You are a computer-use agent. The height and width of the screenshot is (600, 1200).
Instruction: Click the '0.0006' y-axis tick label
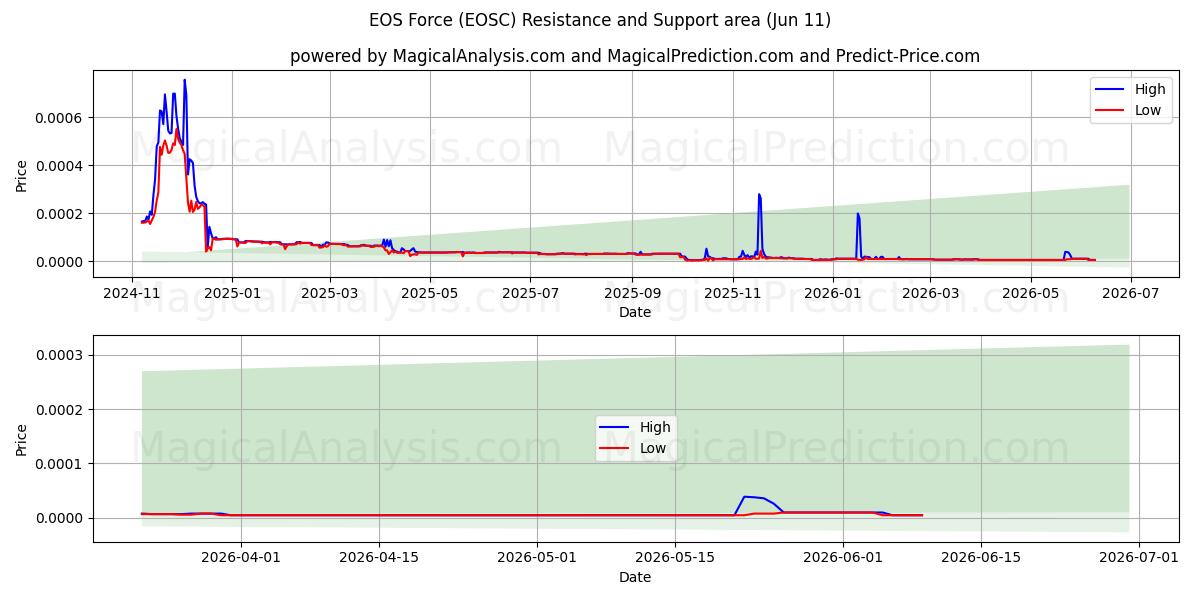click(x=61, y=118)
